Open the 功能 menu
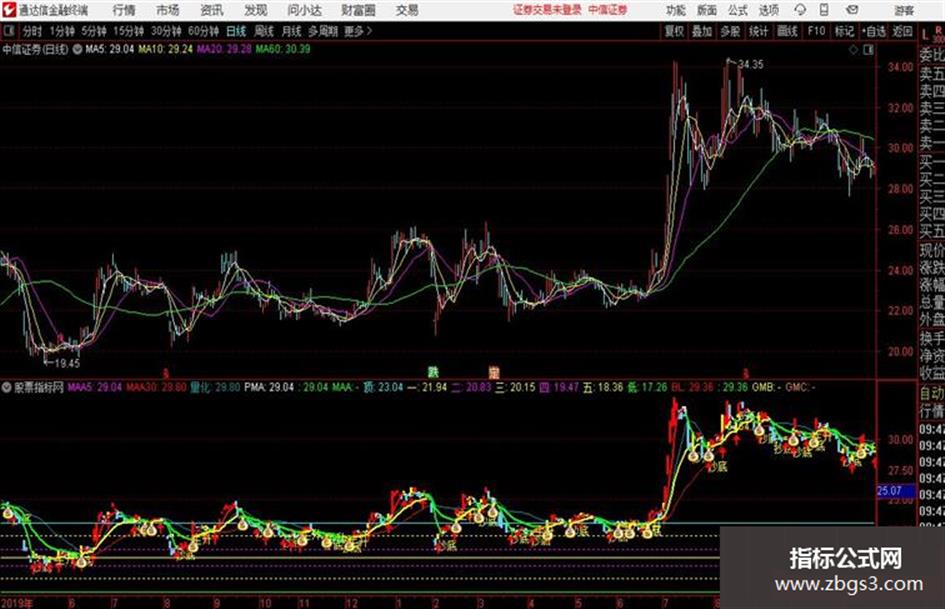 pyautogui.click(x=676, y=10)
